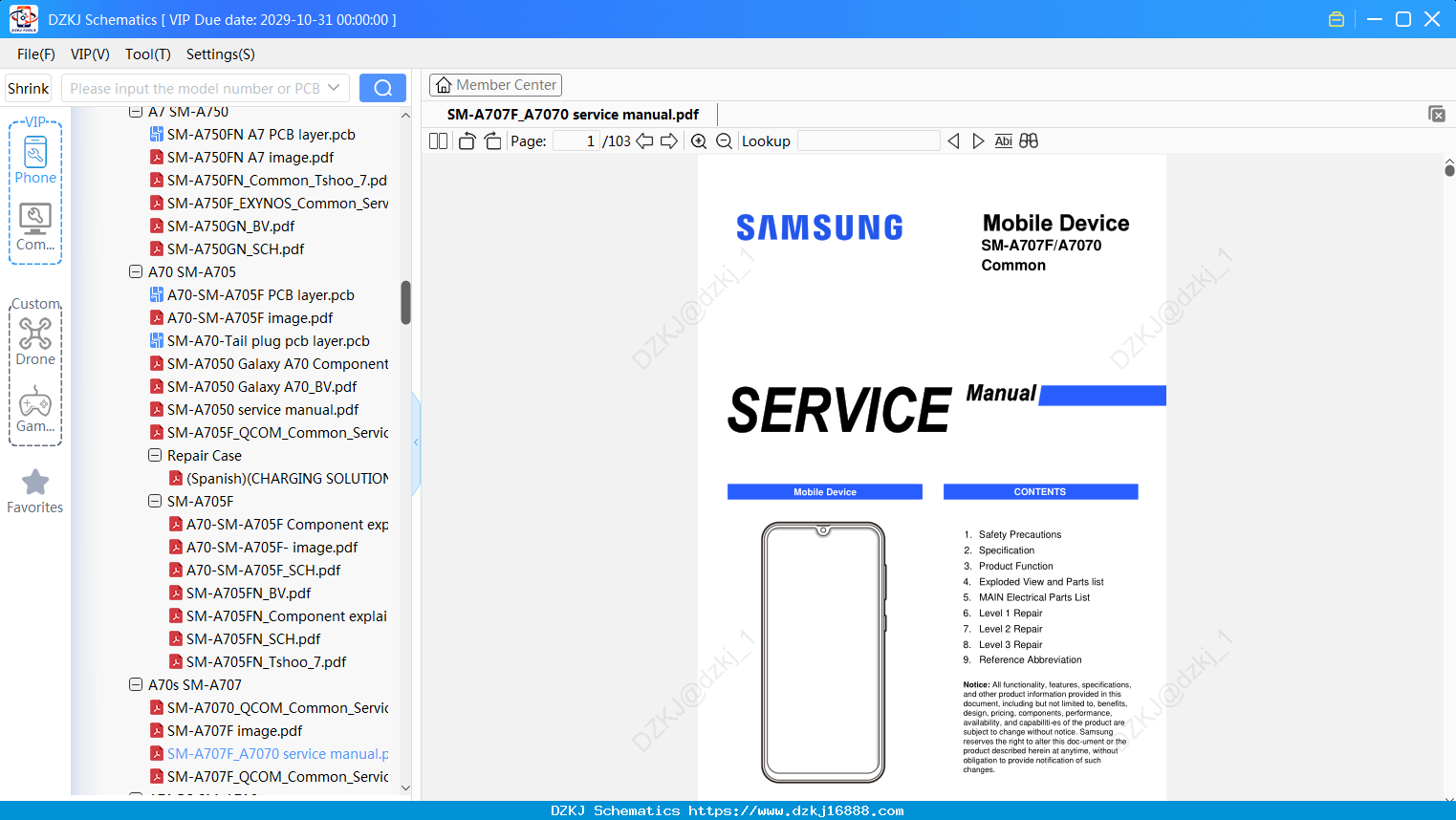Click the binoculars search icon

click(1029, 141)
